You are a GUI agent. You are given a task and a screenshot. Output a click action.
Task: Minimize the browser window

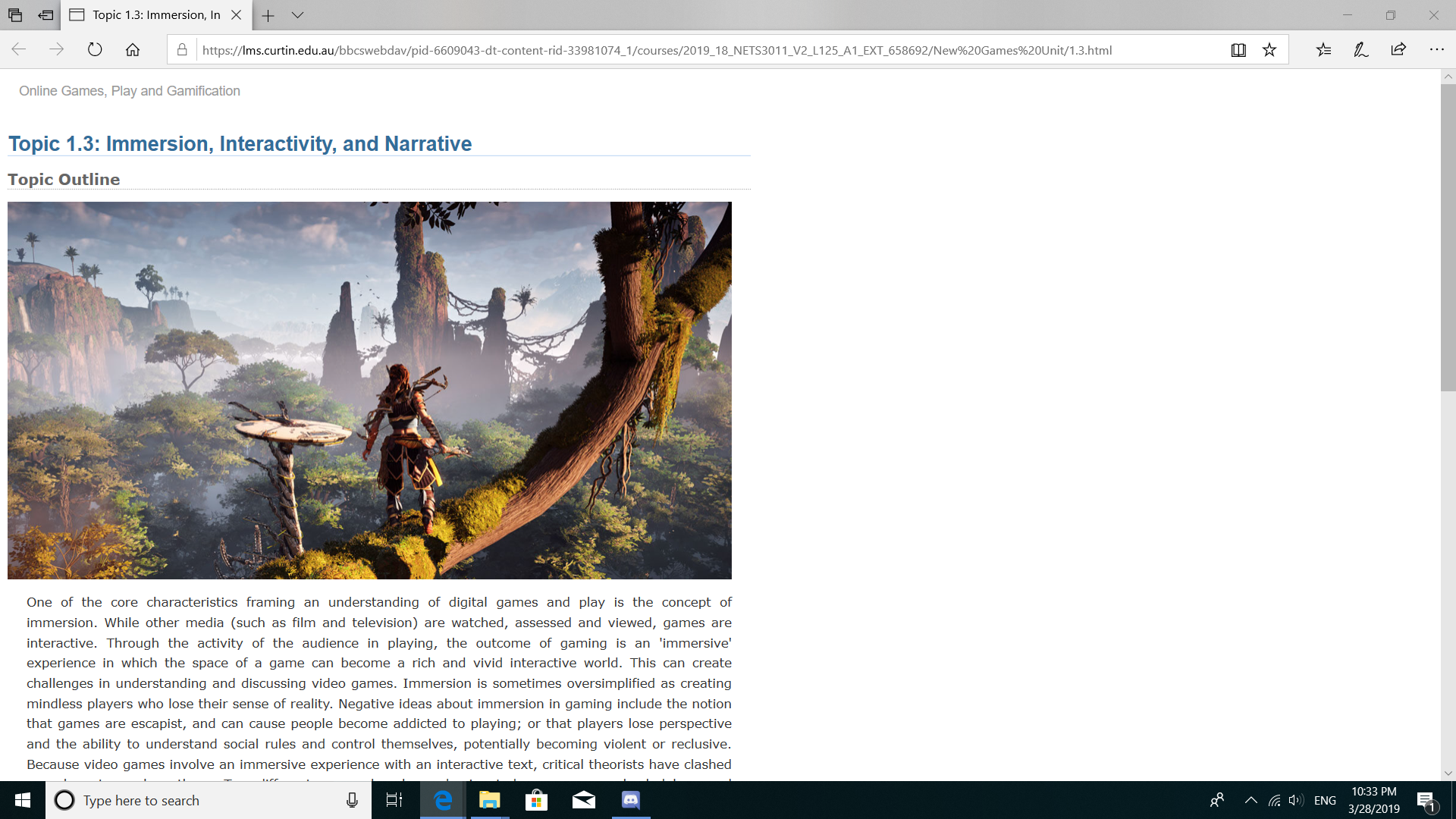tap(1348, 15)
